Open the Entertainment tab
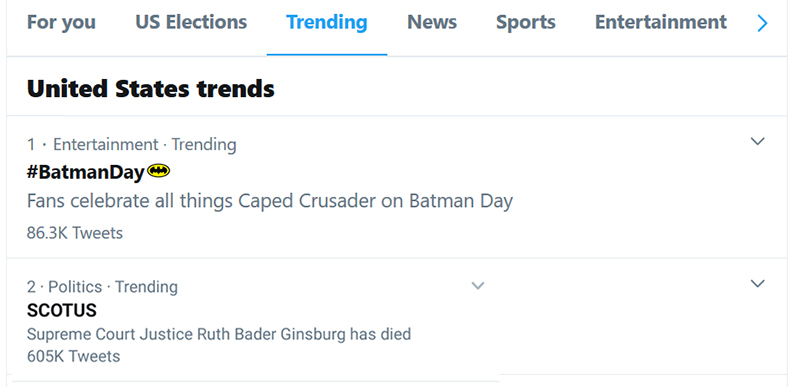 [x=661, y=22]
